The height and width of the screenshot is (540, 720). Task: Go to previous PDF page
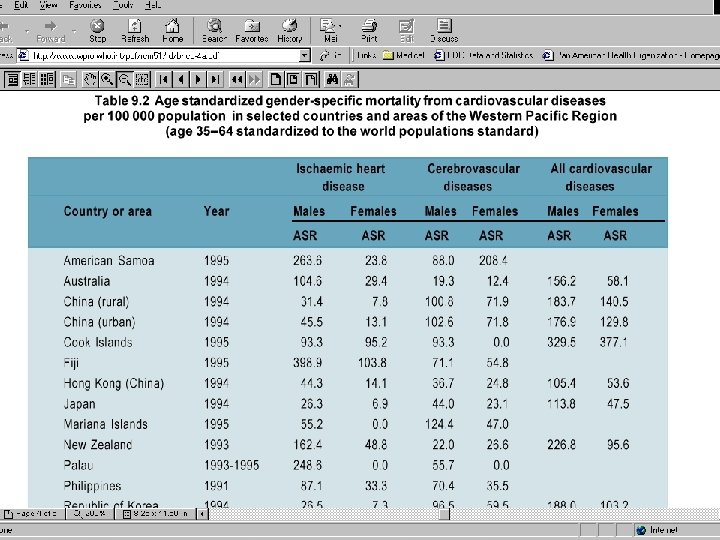(181, 79)
